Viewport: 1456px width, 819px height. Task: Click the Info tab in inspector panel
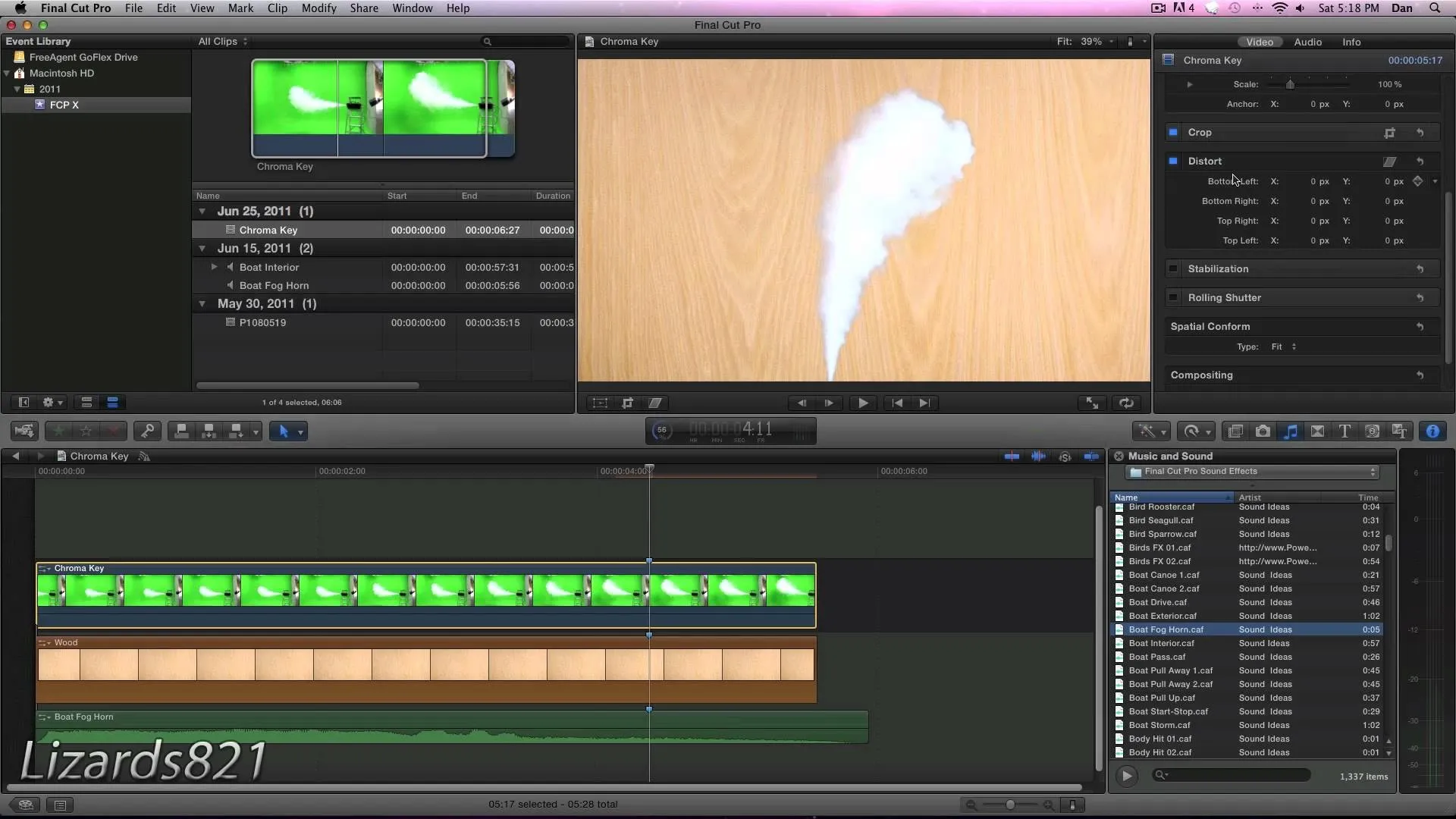(1350, 42)
